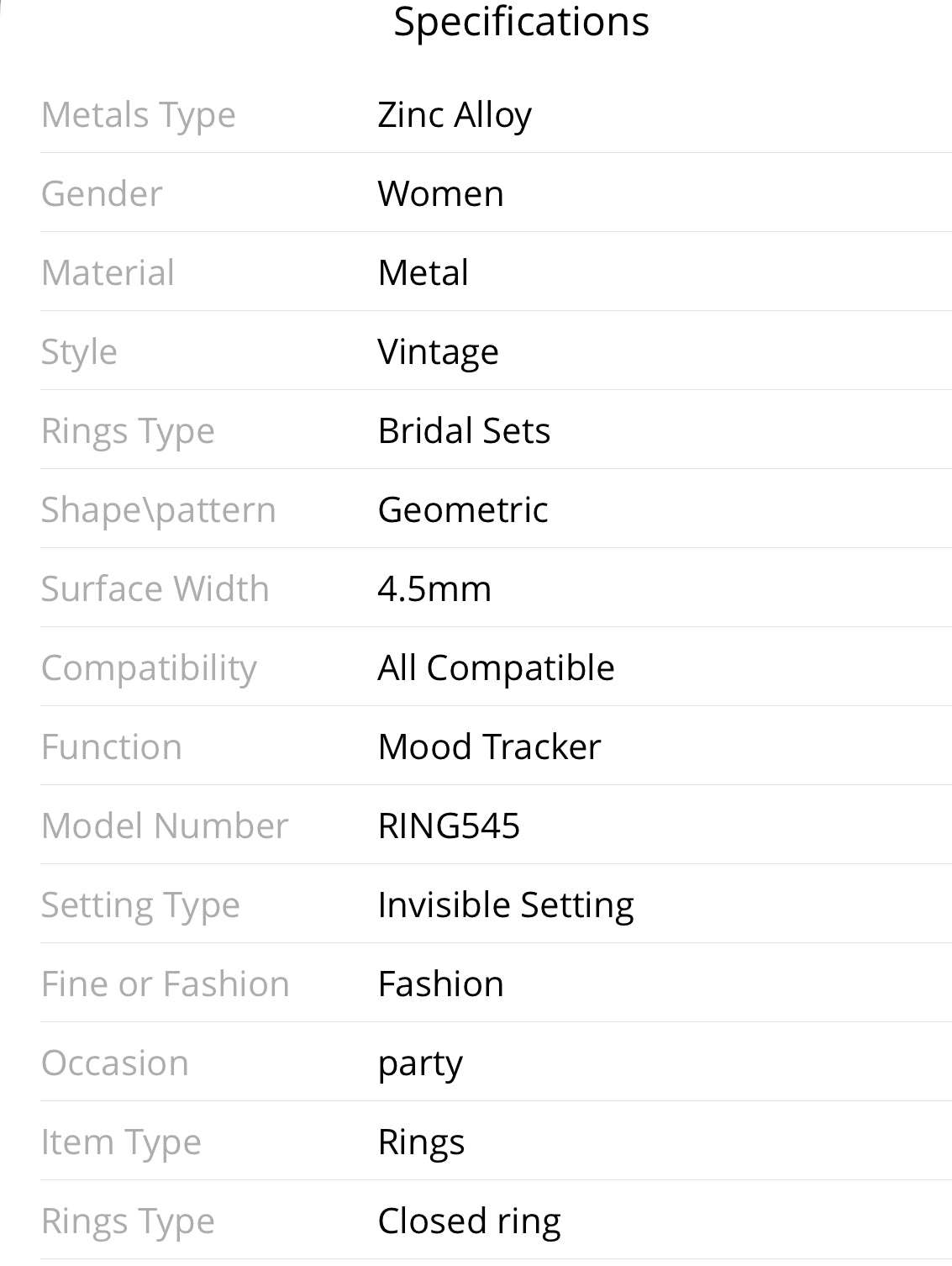
Task: Select the Geometric value
Action: click(463, 510)
